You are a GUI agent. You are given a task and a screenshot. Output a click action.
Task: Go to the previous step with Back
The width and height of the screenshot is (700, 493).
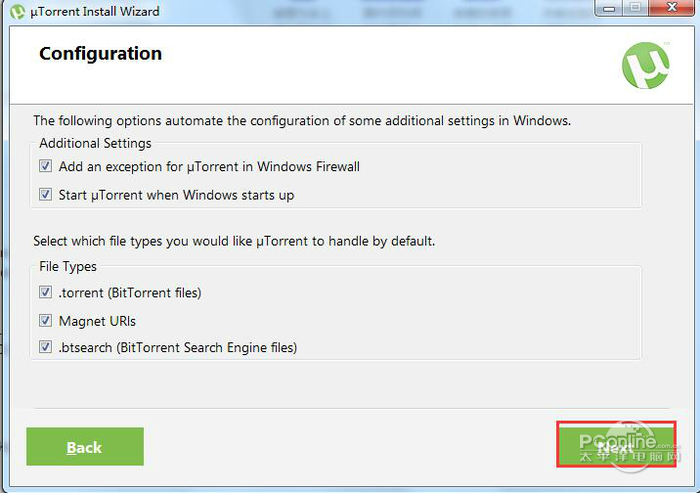pyautogui.click(x=85, y=447)
